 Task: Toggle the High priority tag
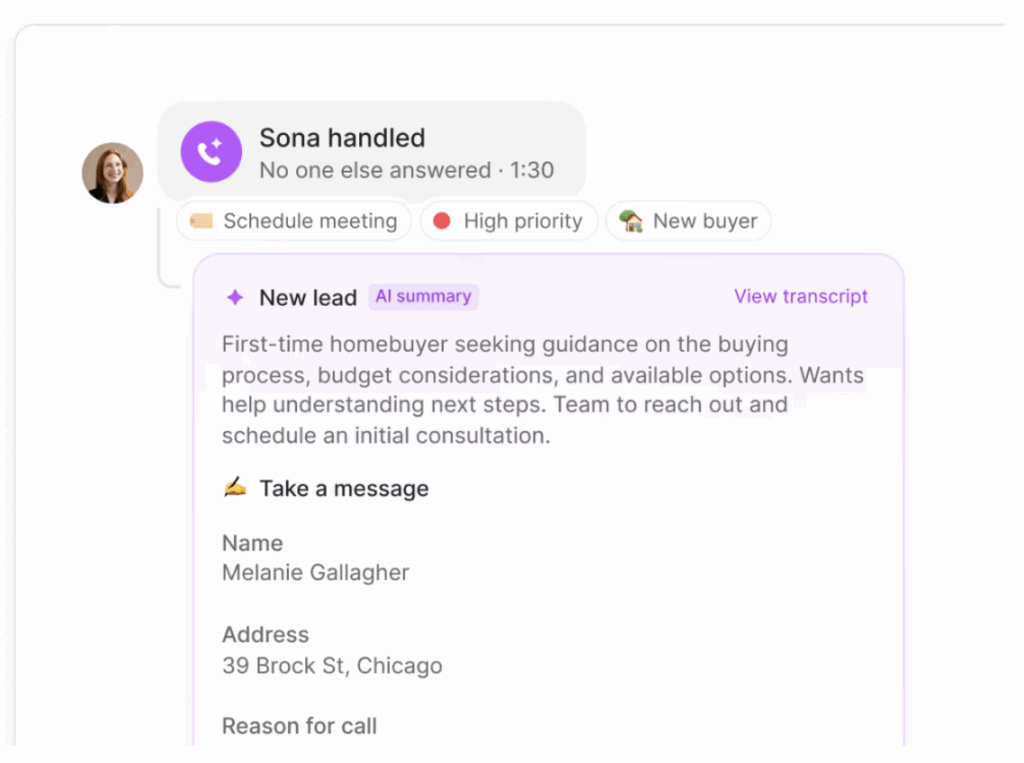coord(509,220)
